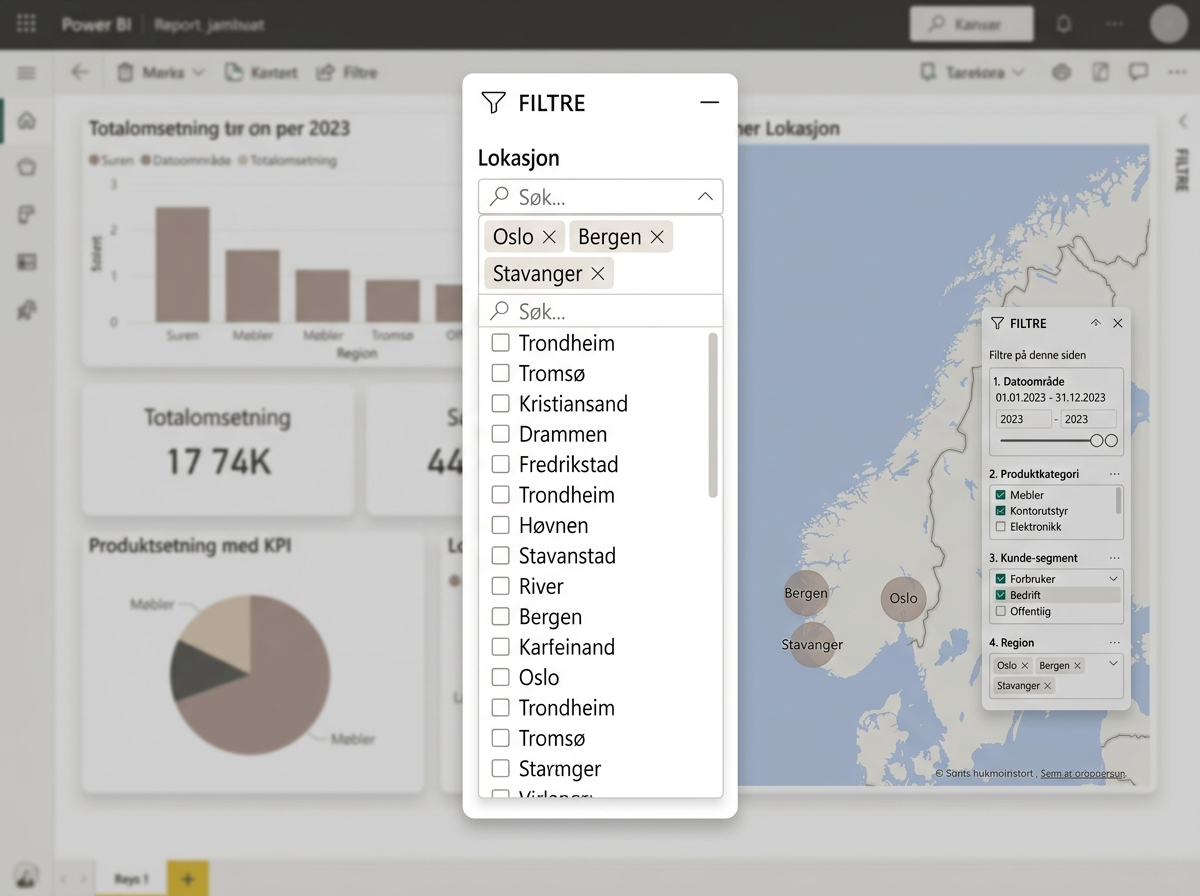Expand the Region filter dropdown chevron
The height and width of the screenshot is (896, 1200).
point(1113,664)
